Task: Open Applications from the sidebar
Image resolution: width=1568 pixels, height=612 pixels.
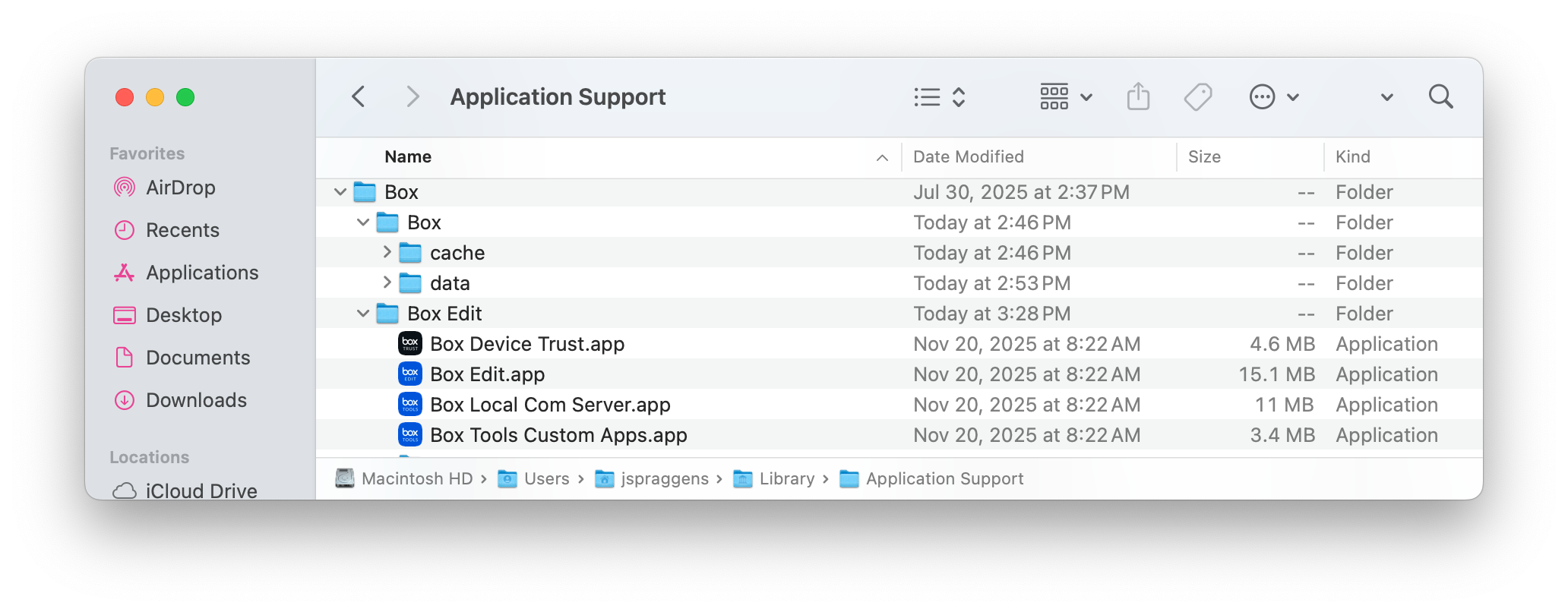Action: [x=202, y=273]
